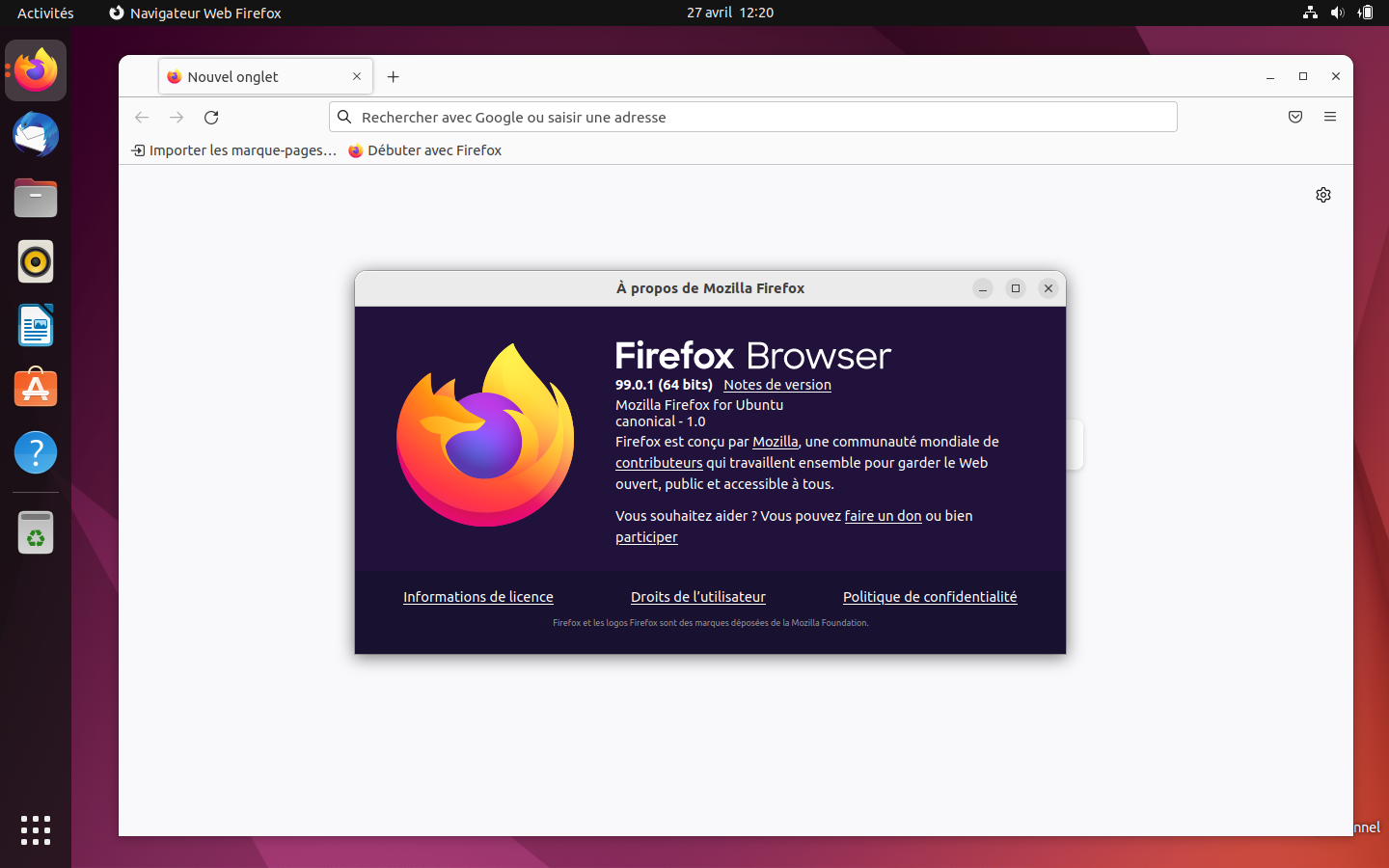Open Firefox from the Ubuntu dock

point(36,70)
